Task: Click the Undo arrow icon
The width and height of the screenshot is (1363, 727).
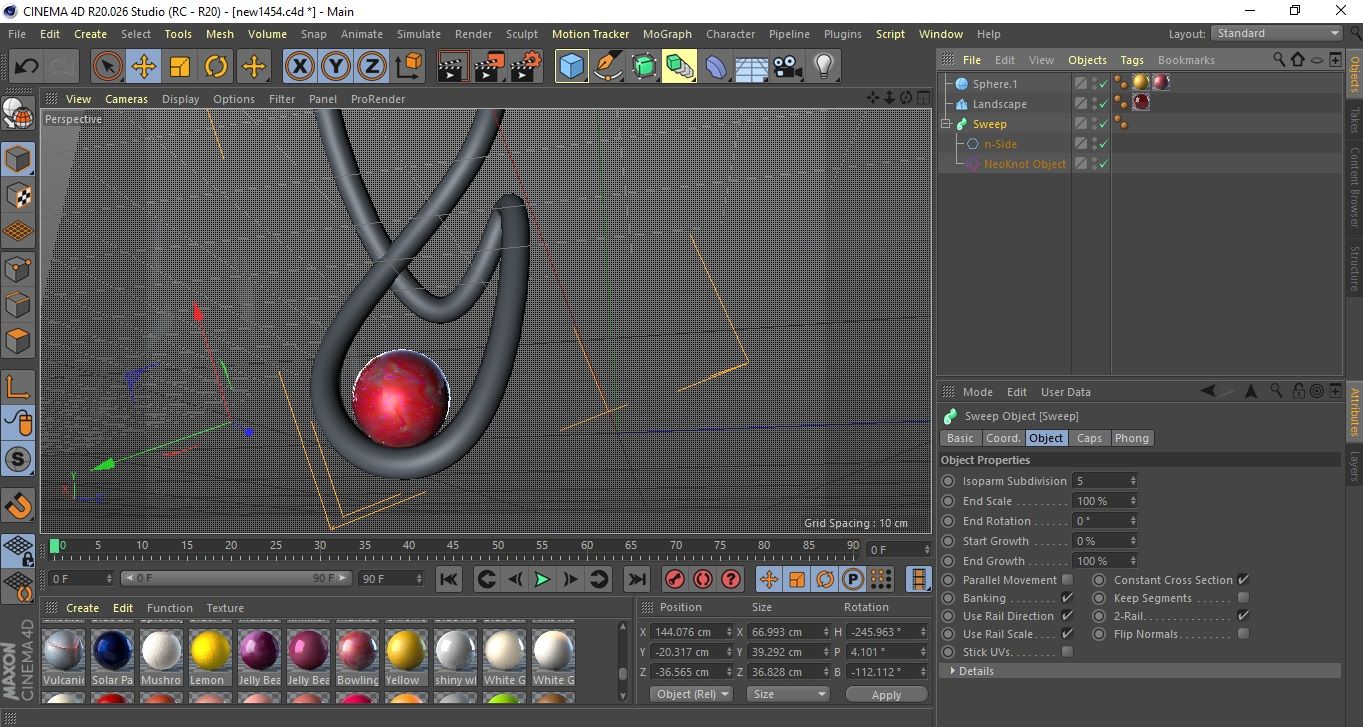Action: coord(27,67)
